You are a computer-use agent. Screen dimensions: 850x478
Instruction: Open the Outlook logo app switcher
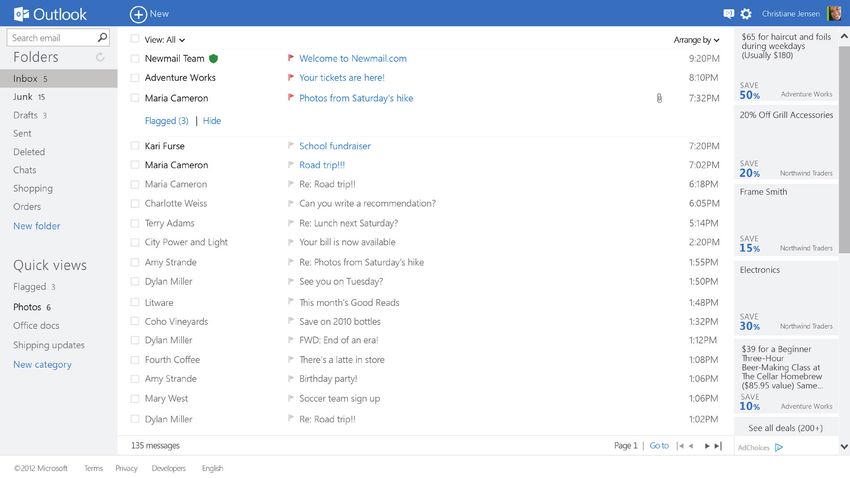pyautogui.click(x=50, y=14)
